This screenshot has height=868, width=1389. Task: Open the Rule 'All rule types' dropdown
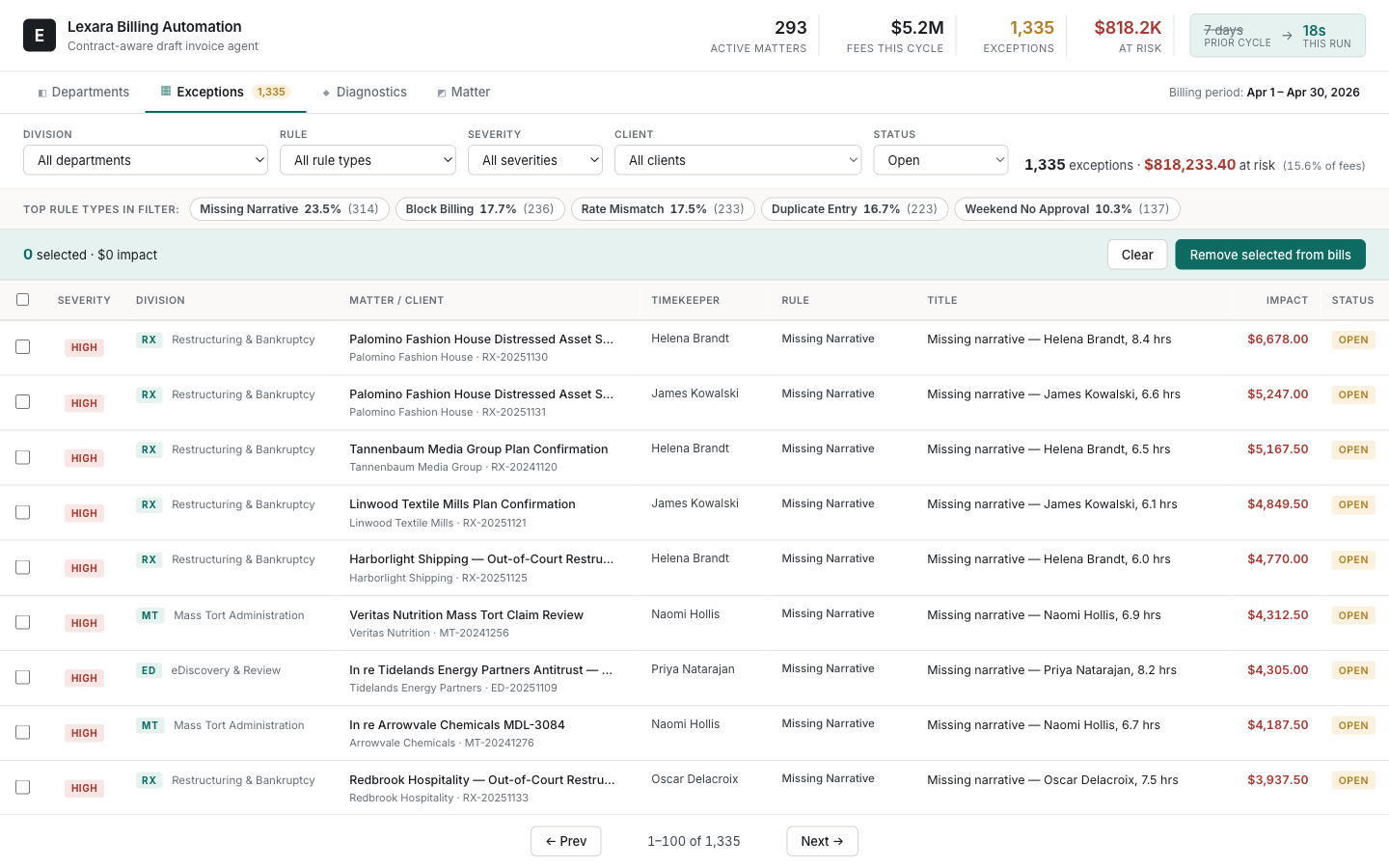(x=368, y=160)
